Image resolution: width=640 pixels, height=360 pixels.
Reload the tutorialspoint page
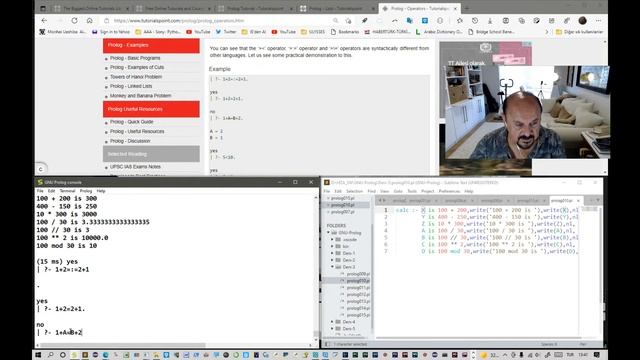pos(74,20)
